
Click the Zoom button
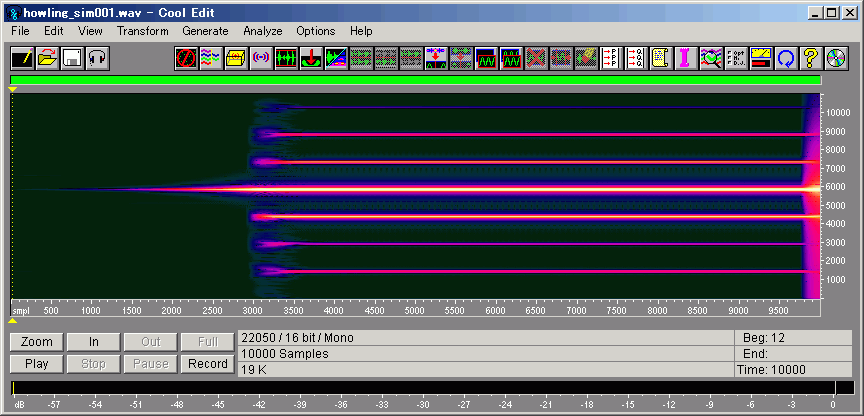(37, 342)
